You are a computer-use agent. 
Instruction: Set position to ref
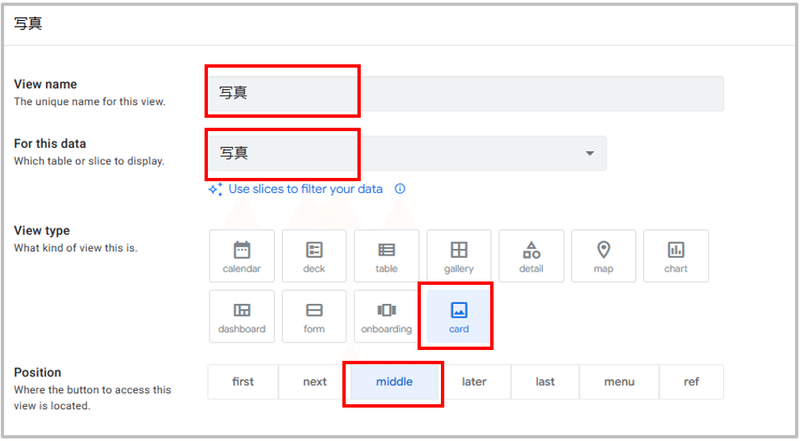691,382
